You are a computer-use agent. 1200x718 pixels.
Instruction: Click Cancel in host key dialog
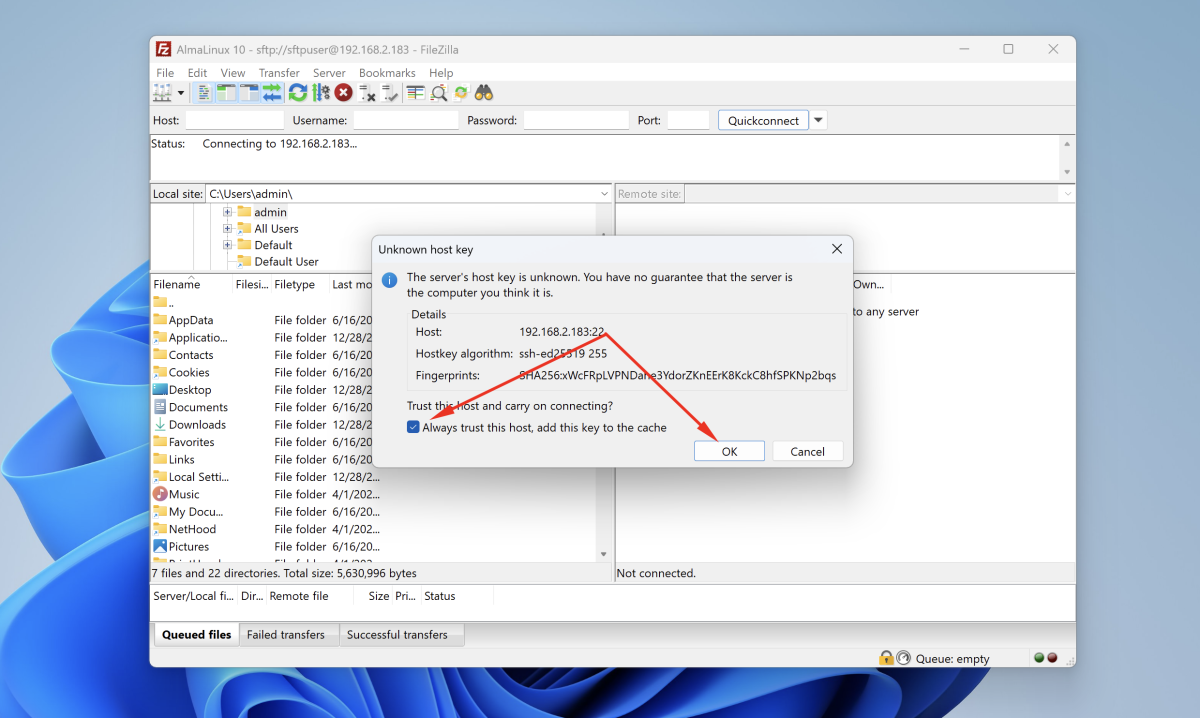807,451
